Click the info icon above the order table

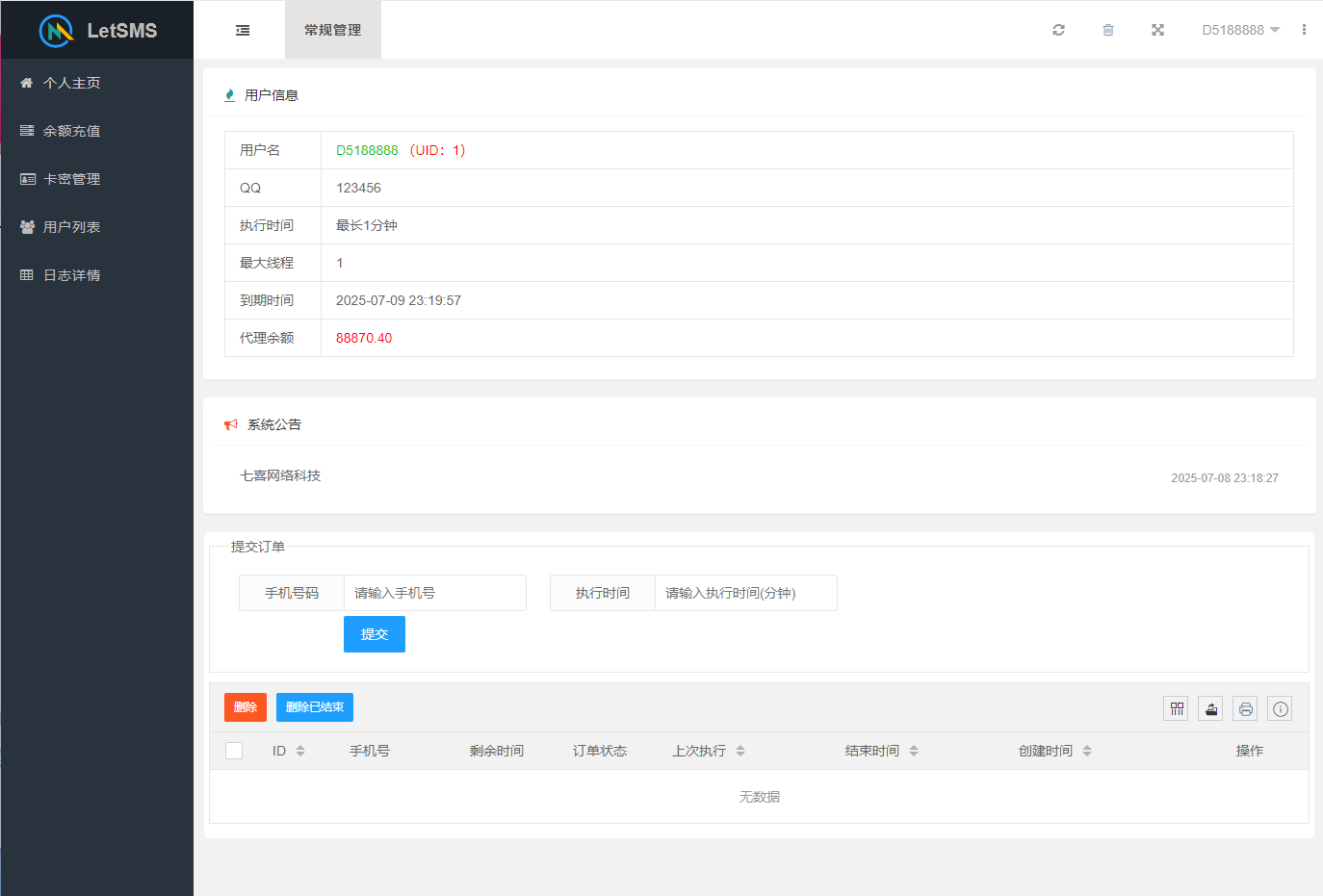point(1280,708)
